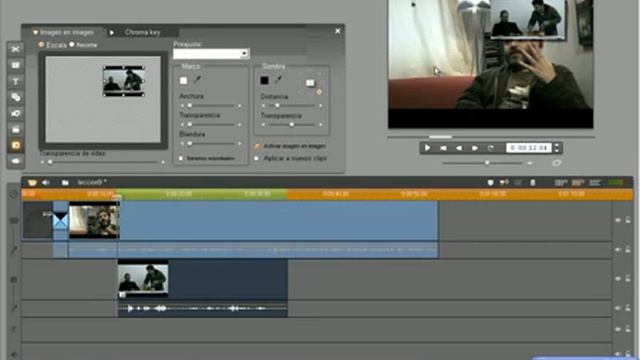640x360 pixels.
Task: Toggle the checkbox at the Marco bottom
Action: (181, 158)
